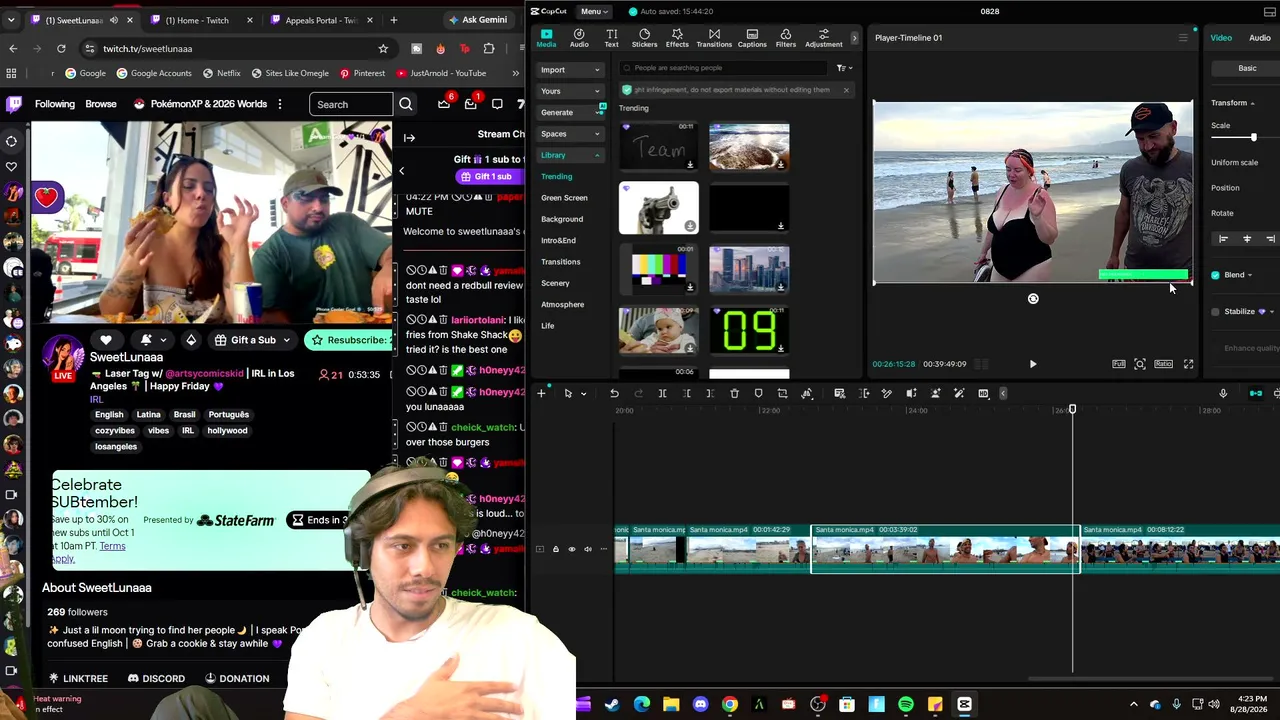This screenshot has width=1280, height=720.
Task: Collapse the Stream Chat panel arrow
Action: (x=409, y=137)
